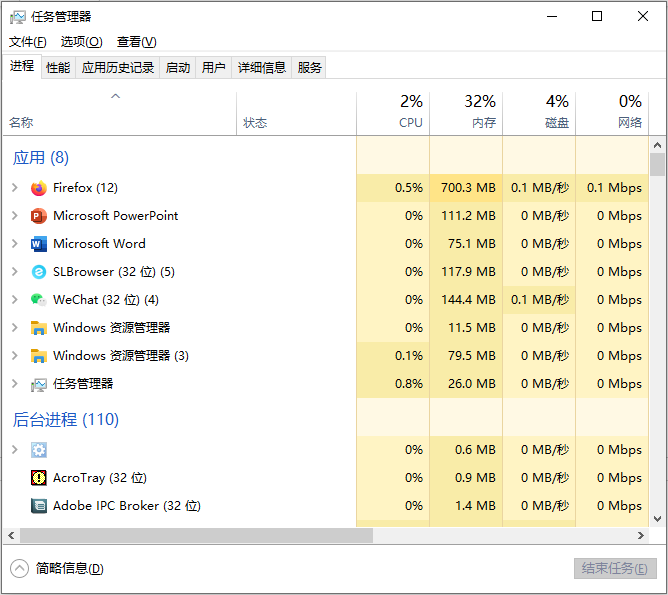Viewport: 668px width, 595px height.
Task: Click the Task Manager title bar icon
Action: [x=17, y=17]
